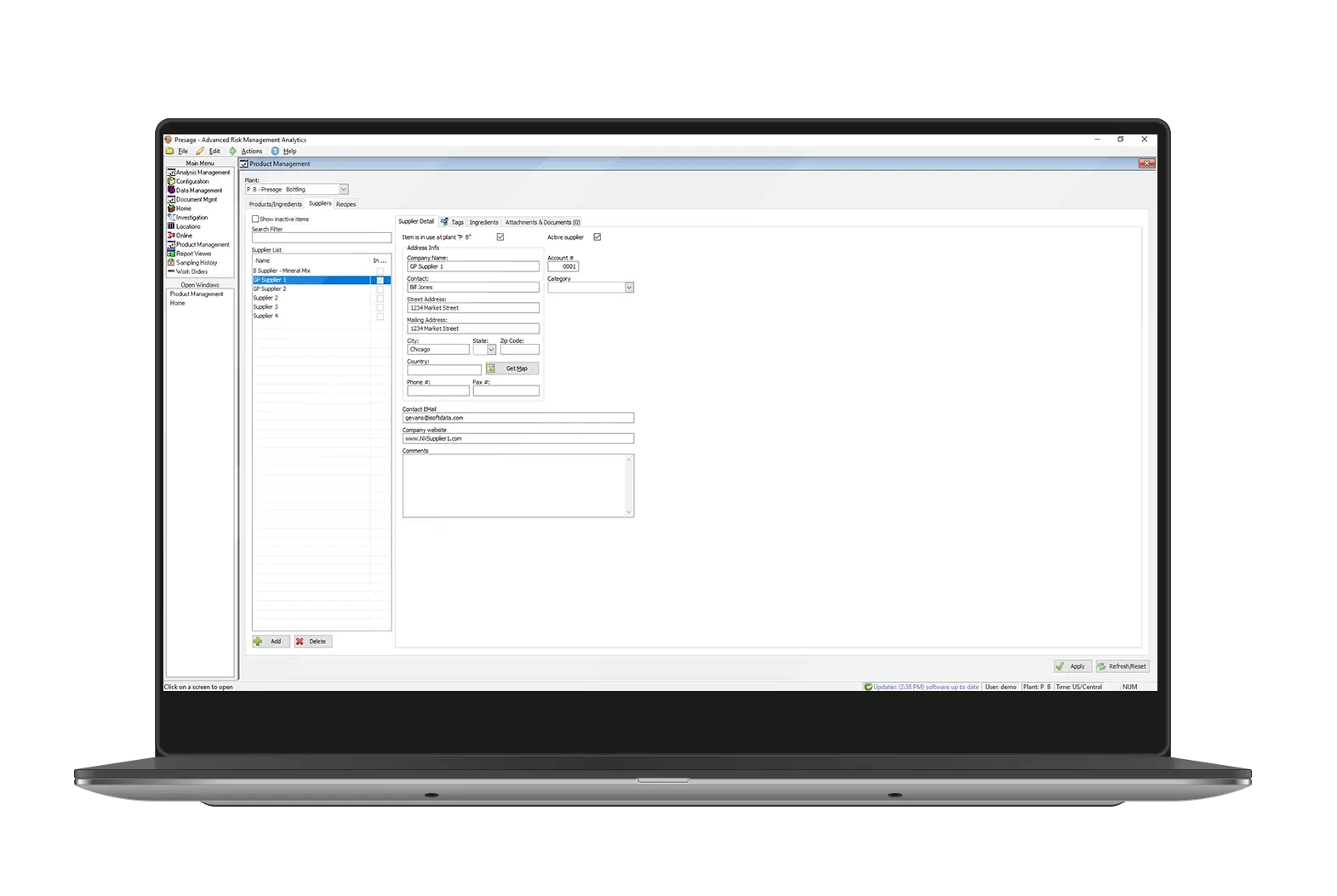Open Locations in the Main Menu
Viewport: 1337px width, 896px height.
pyautogui.click(x=185, y=226)
